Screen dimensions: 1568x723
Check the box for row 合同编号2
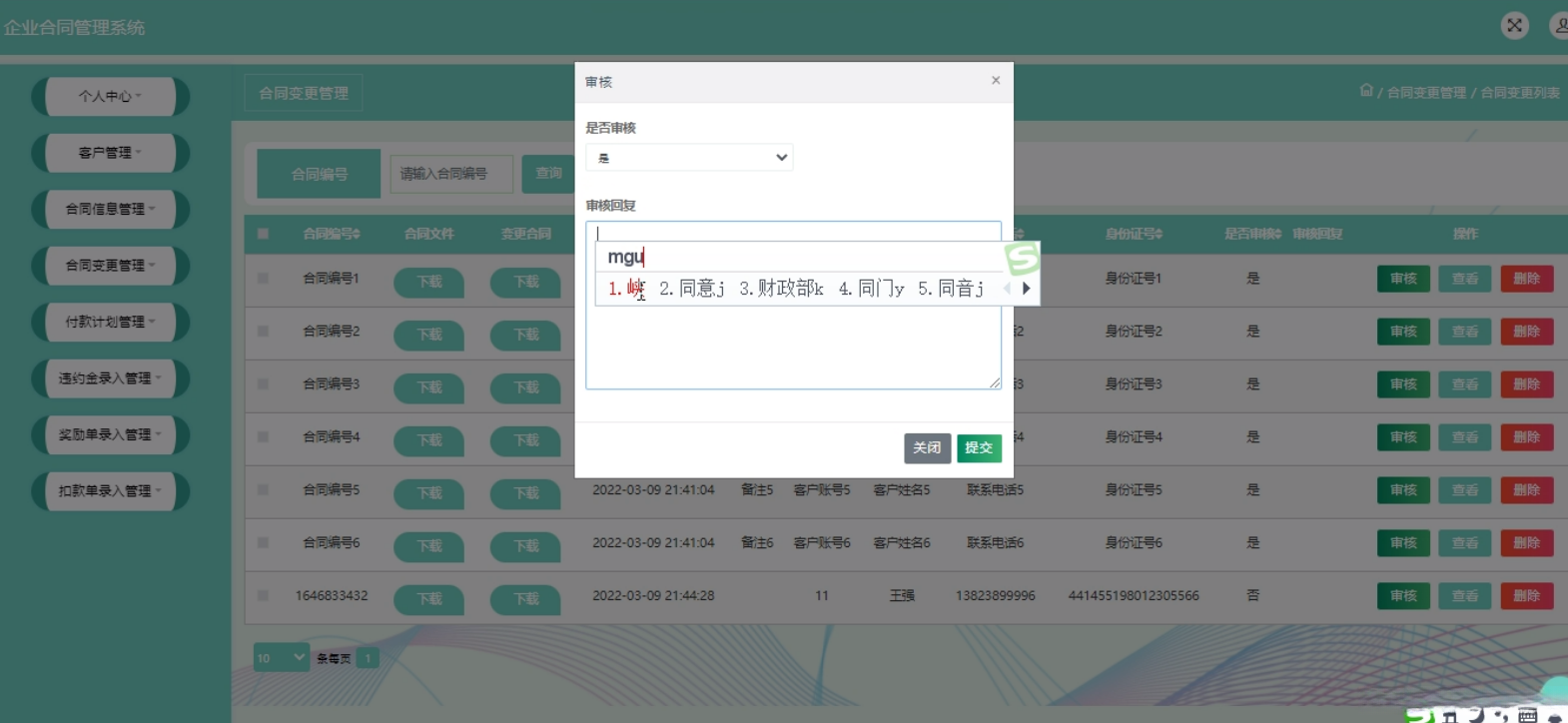pyautogui.click(x=263, y=332)
